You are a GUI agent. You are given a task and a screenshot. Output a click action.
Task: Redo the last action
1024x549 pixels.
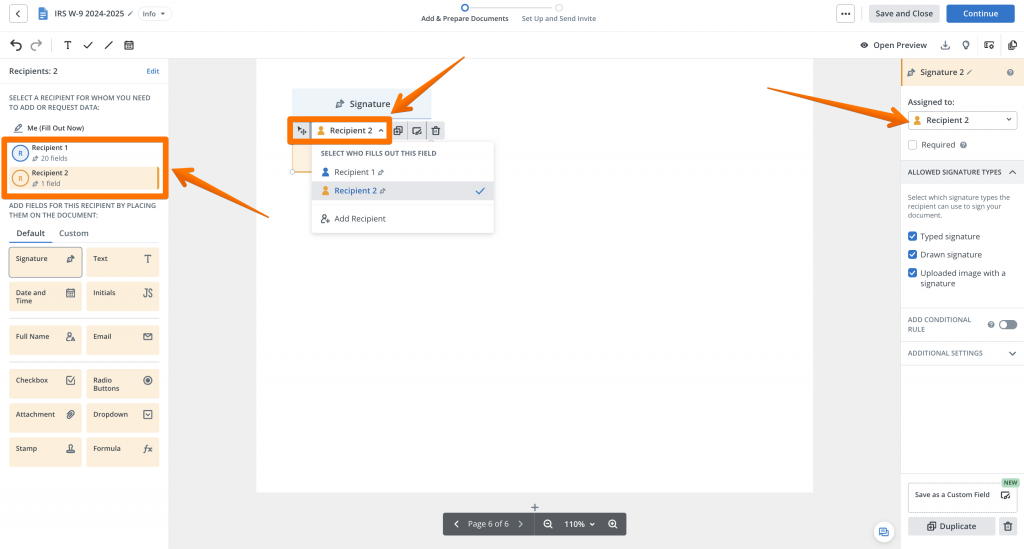coord(37,45)
